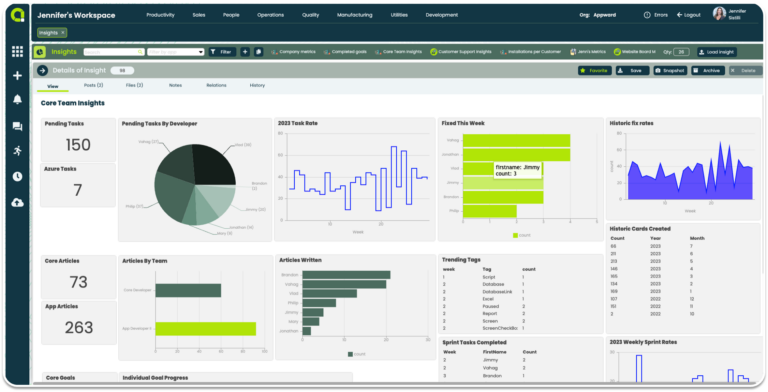Log out of the workspace
768x392 pixels.
[x=689, y=15]
